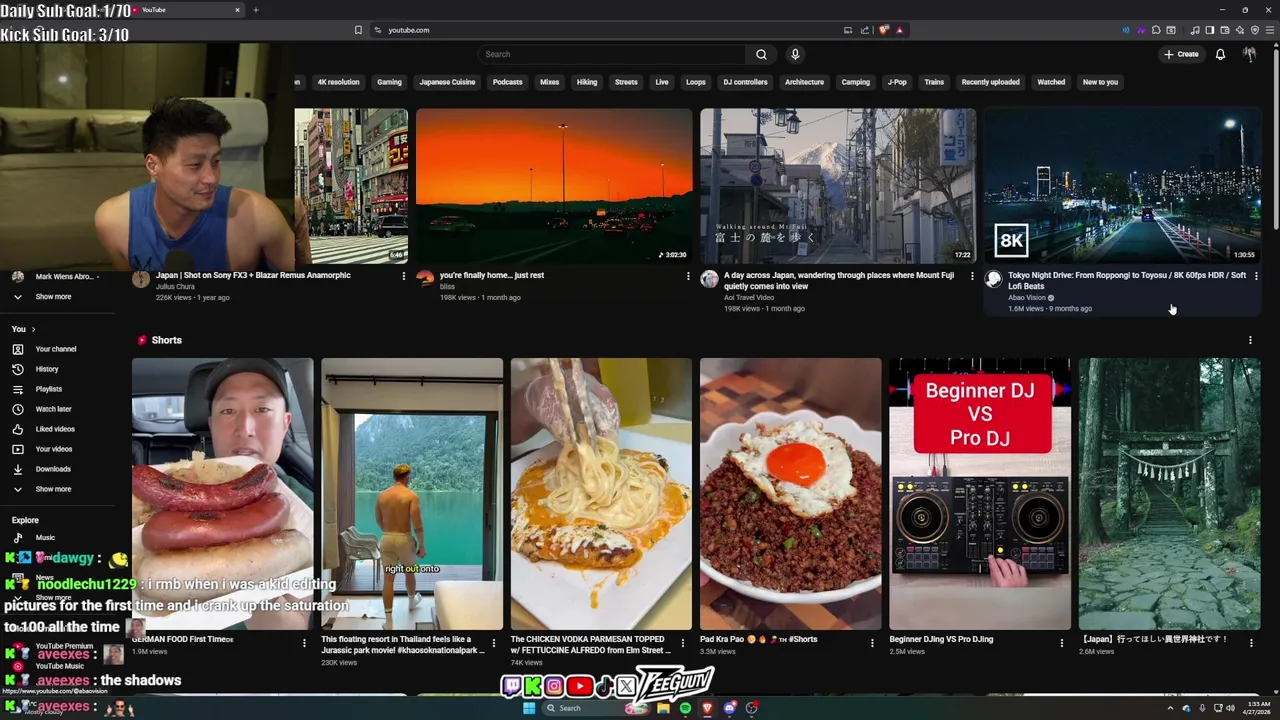The width and height of the screenshot is (1280, 720).
Task: Open more options for Mount Fuji video
Action: [x=972, y=276]
